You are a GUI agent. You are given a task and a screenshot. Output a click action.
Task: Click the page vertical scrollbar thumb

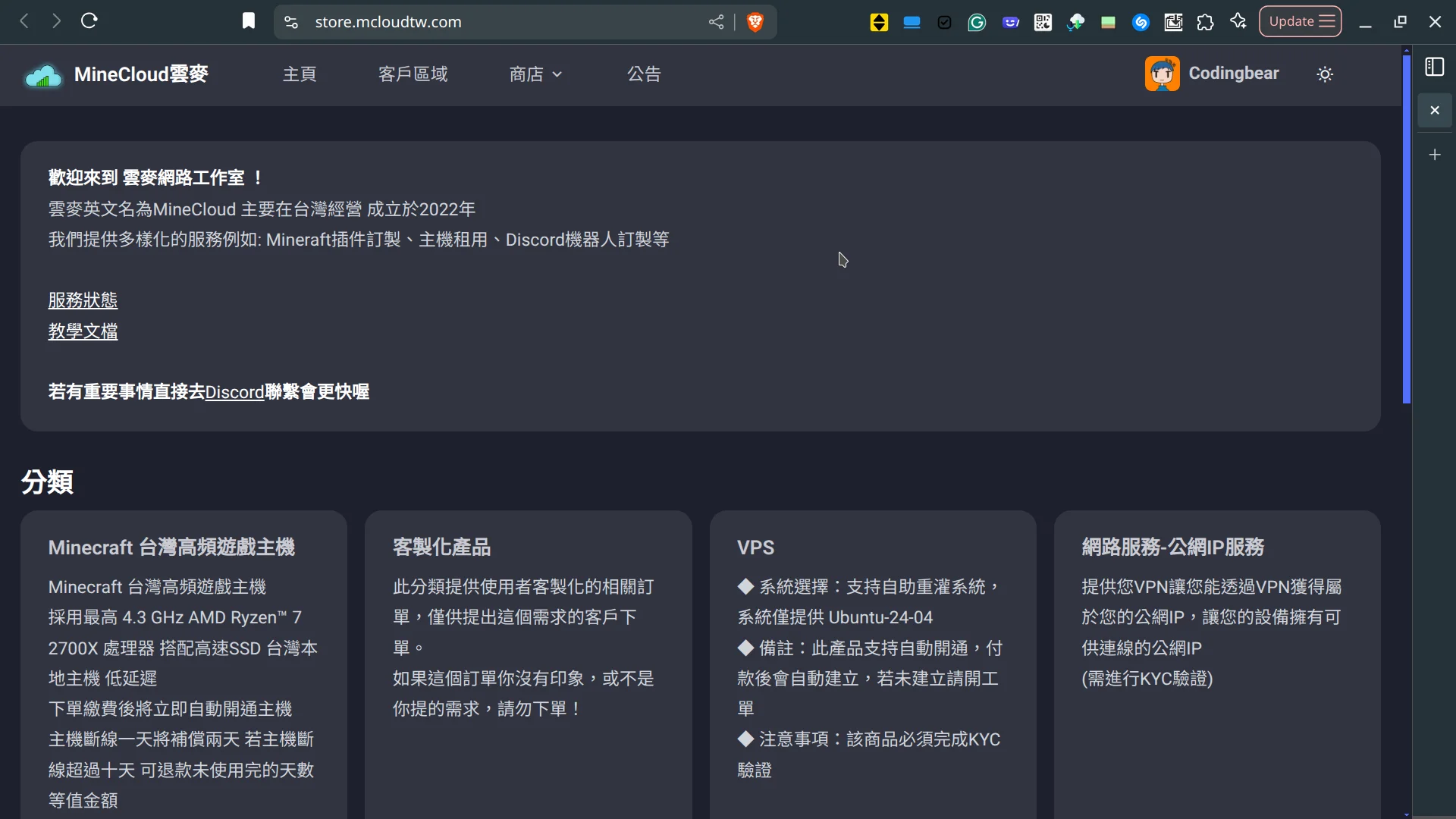[x=1406, y=227]
